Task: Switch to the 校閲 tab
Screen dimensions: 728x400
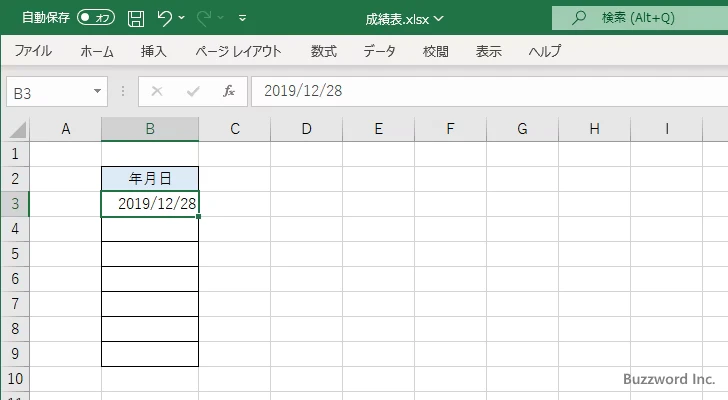Action: click(x=436, y=51)
